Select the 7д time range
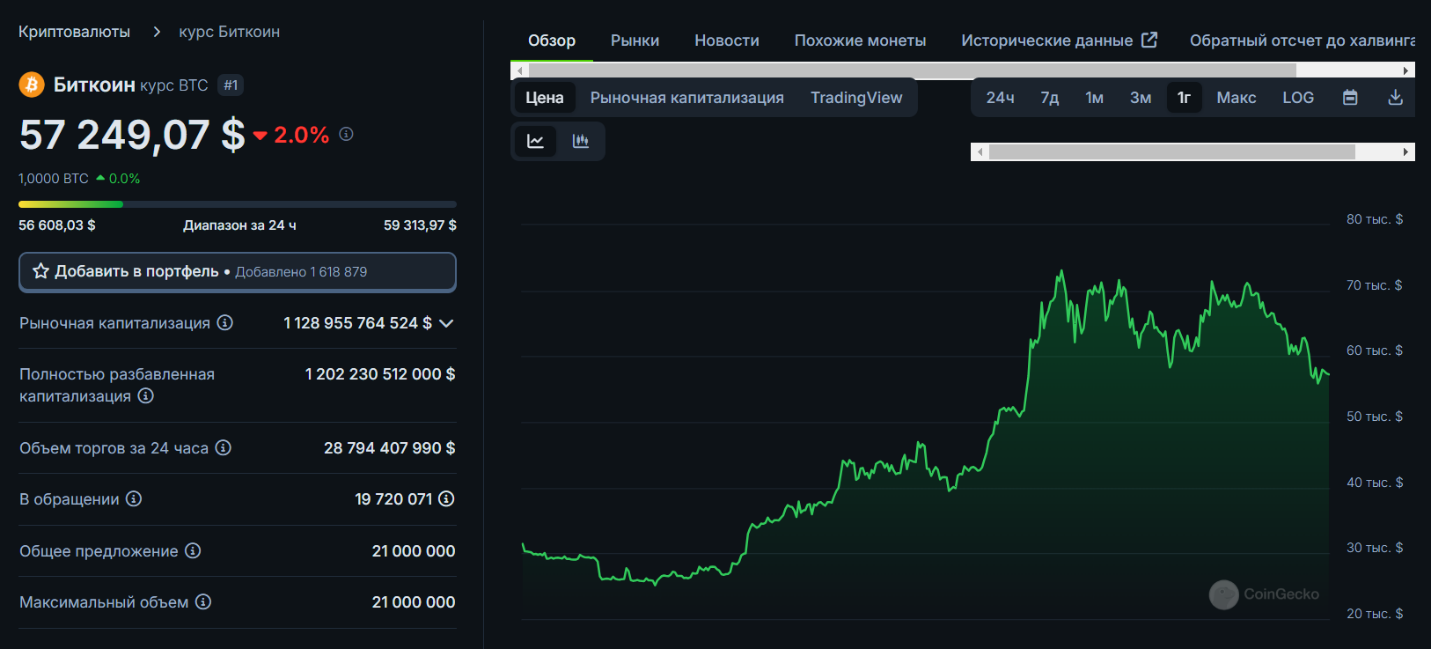The height and width of the screenshot is (649, 1431). (1049, 97)
